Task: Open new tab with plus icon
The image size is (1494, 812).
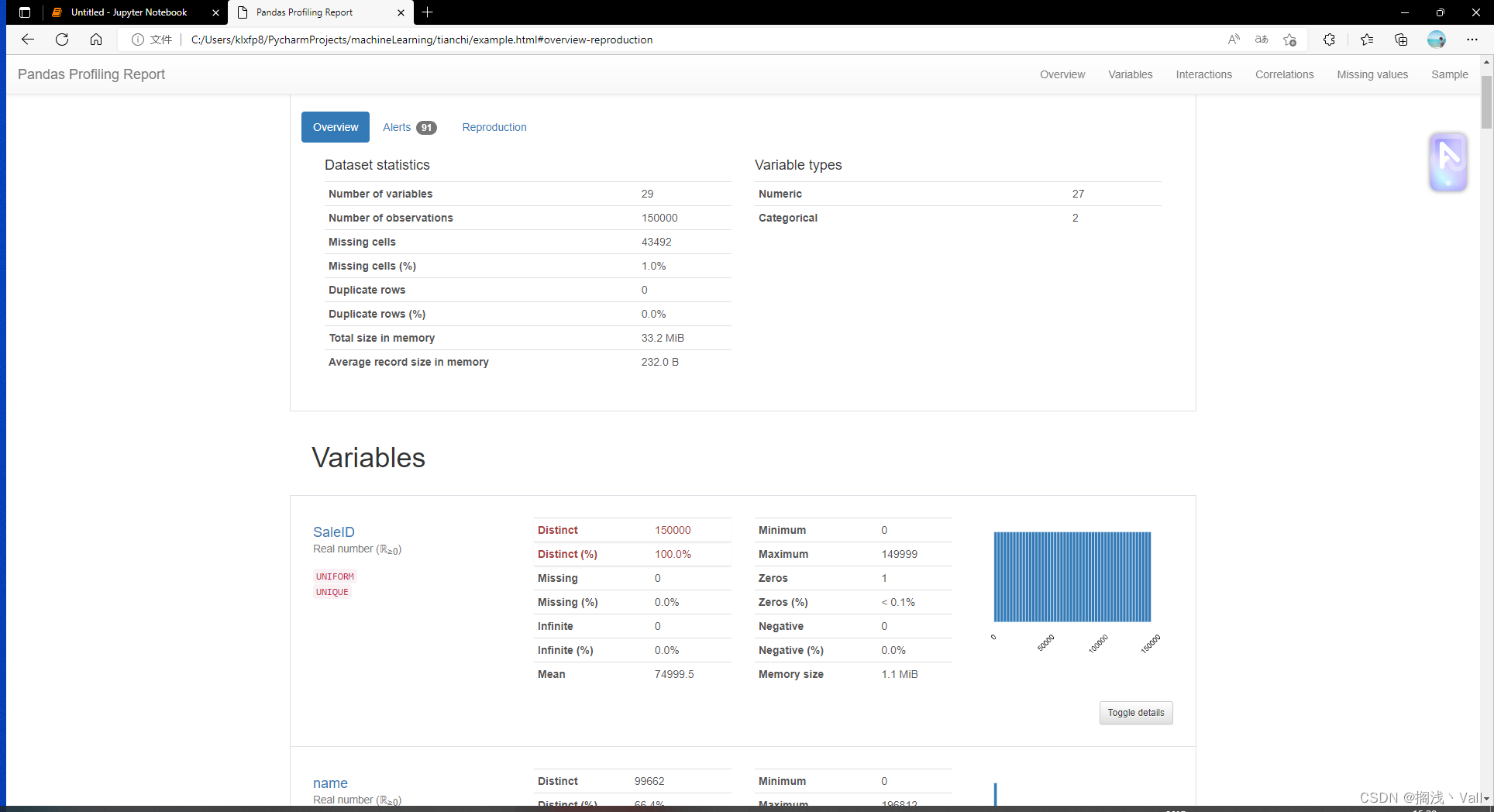Action: (x=428, y=12)
